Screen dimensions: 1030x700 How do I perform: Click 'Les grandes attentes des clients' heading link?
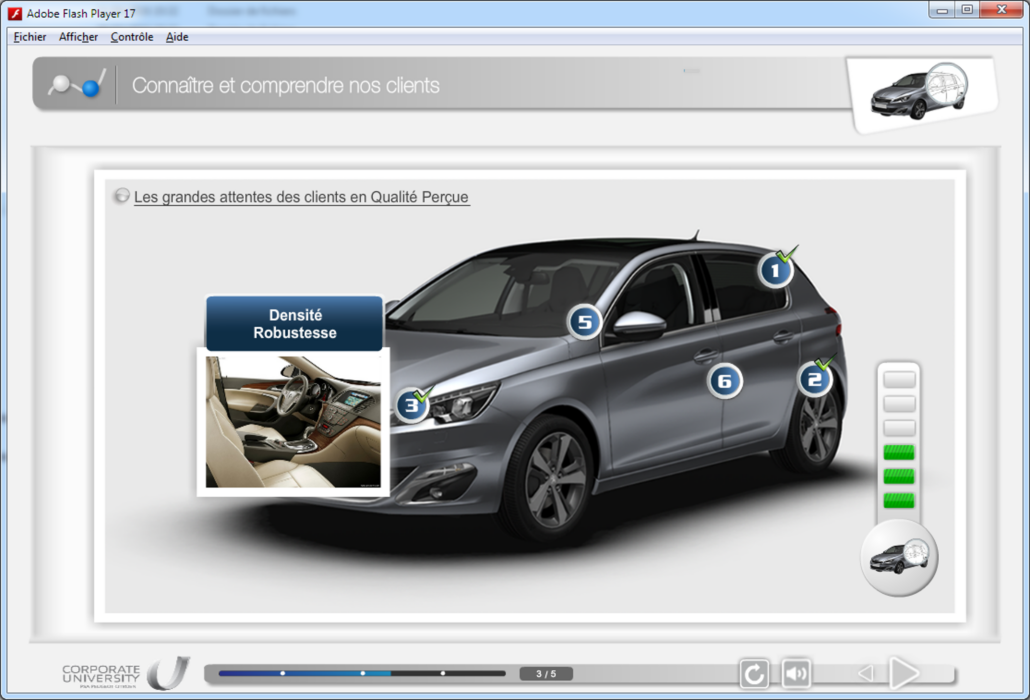[302, 197]
